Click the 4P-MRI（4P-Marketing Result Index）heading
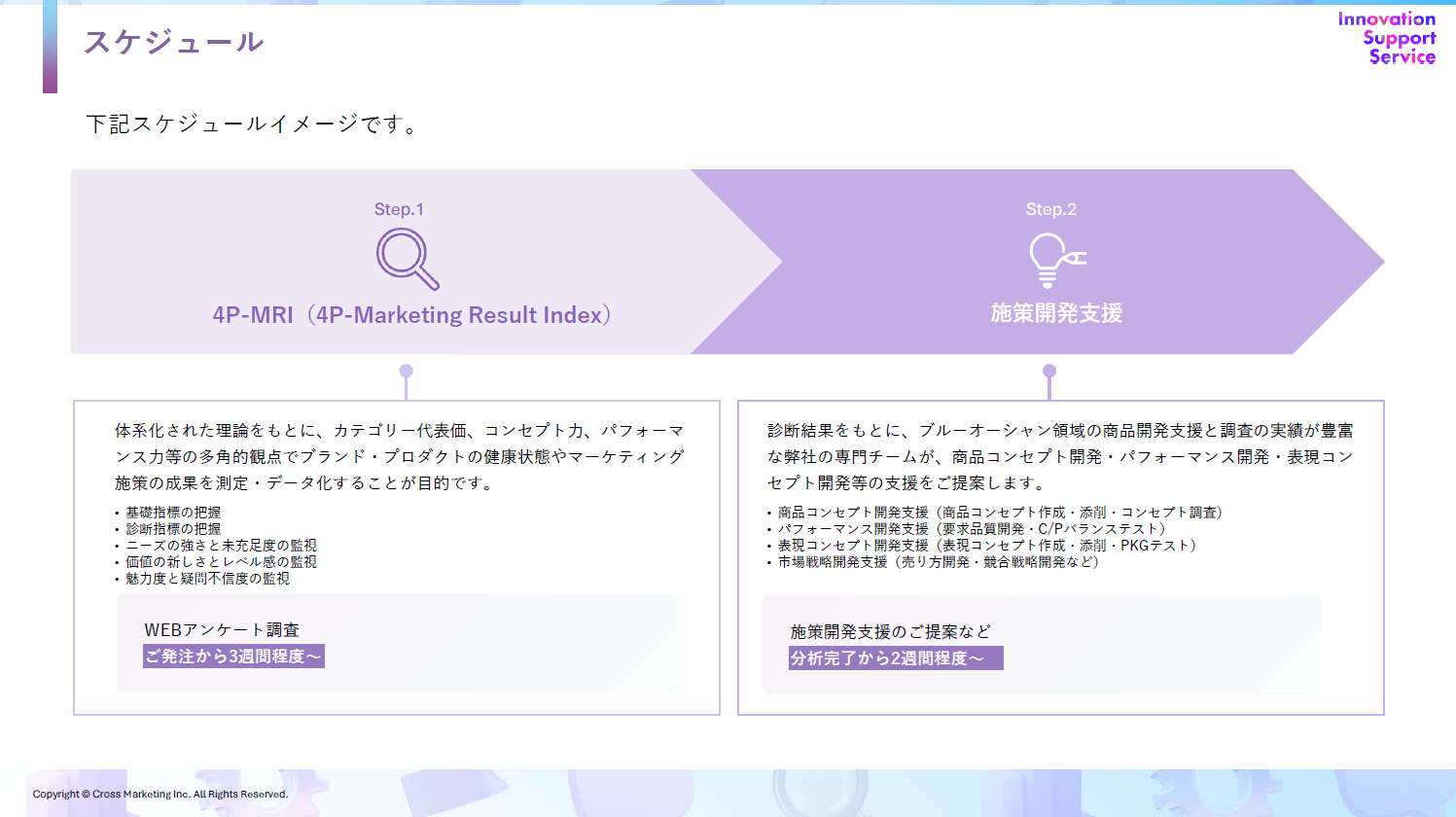Viewport: 1456px width, 817px height. (x=412, y=314)
